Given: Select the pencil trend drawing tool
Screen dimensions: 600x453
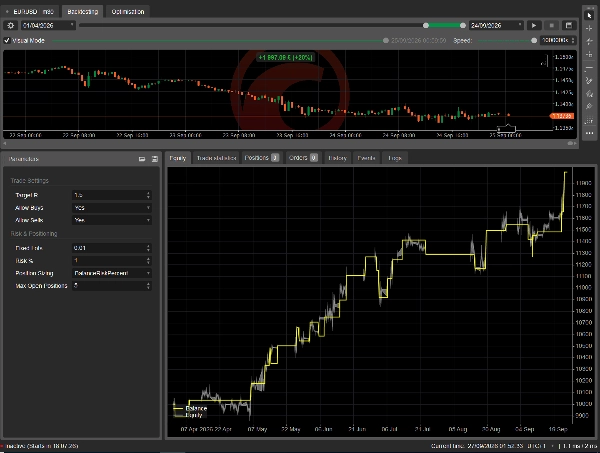Looking at the screenshot, I should [x=589, y=81].
